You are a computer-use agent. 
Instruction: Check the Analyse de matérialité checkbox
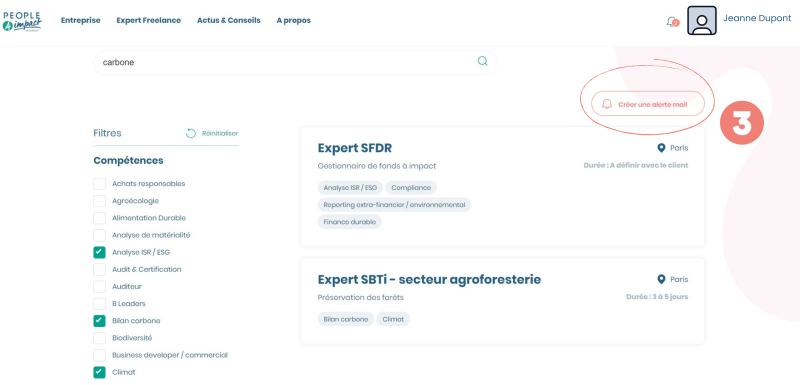(x=99, y=235)
